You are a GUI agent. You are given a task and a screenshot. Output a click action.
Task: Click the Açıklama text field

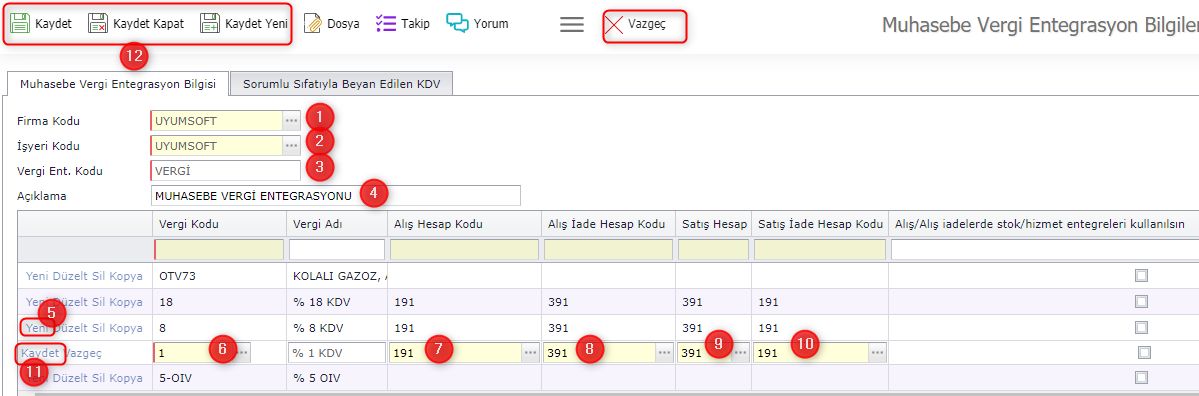(x=336, y=196)
